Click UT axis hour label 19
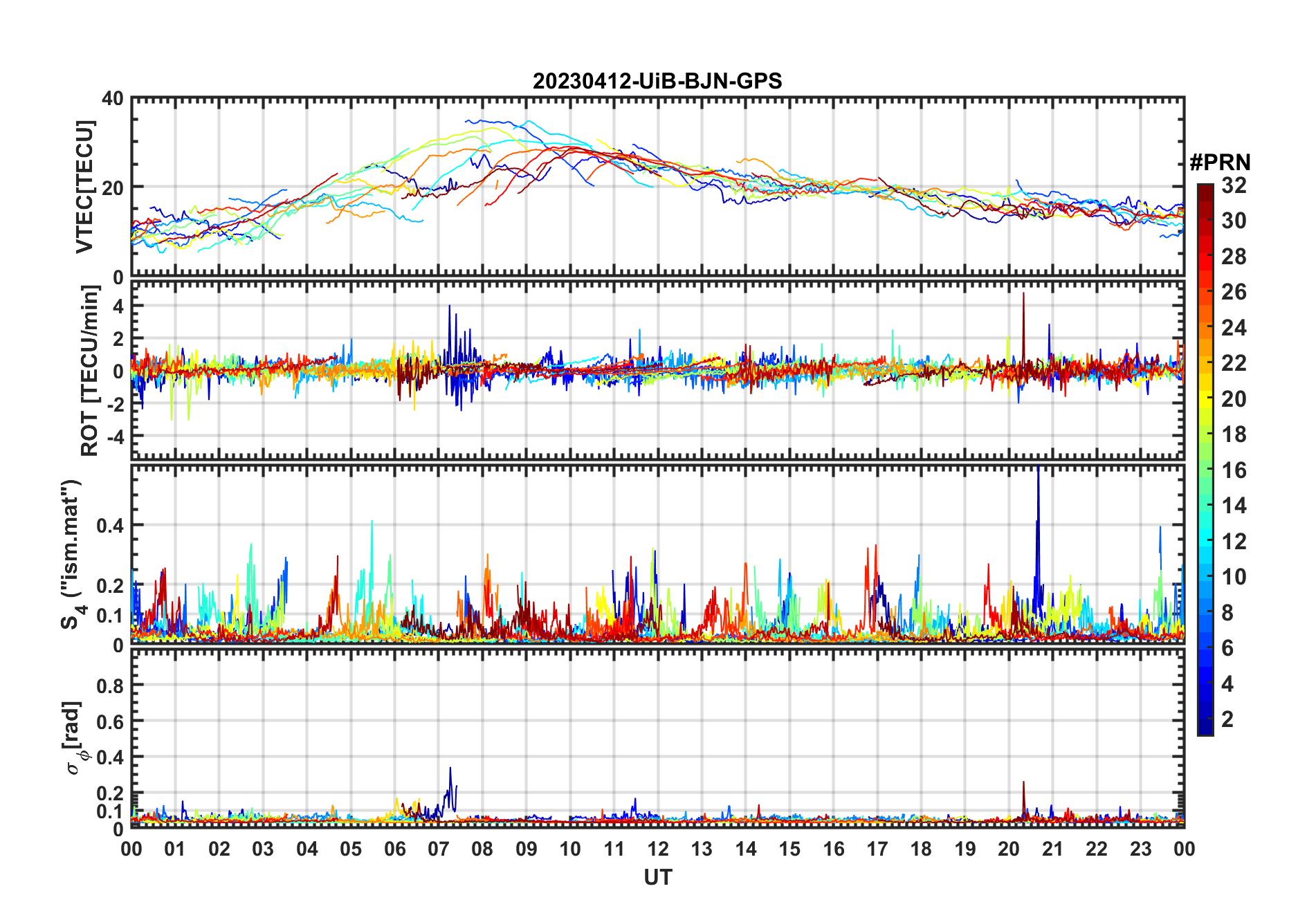Image resolution: width=1316 pixels, height=920 pixels. (965, 849)
